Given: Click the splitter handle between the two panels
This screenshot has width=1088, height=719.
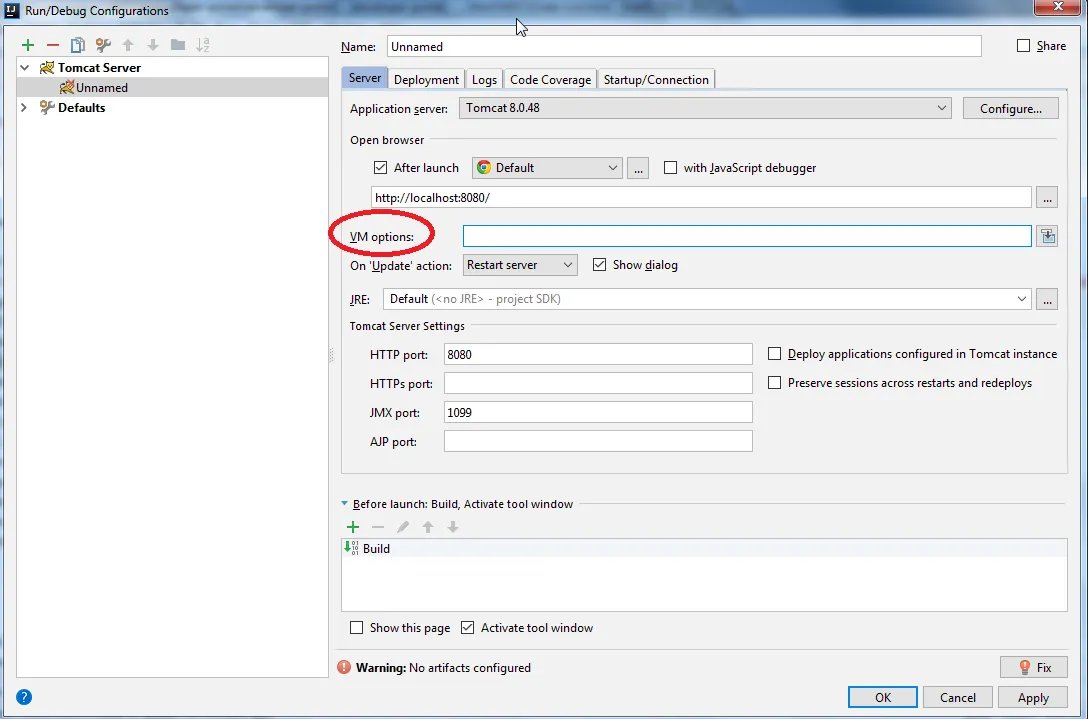Looking at the screenshot, I should [331, 355].
